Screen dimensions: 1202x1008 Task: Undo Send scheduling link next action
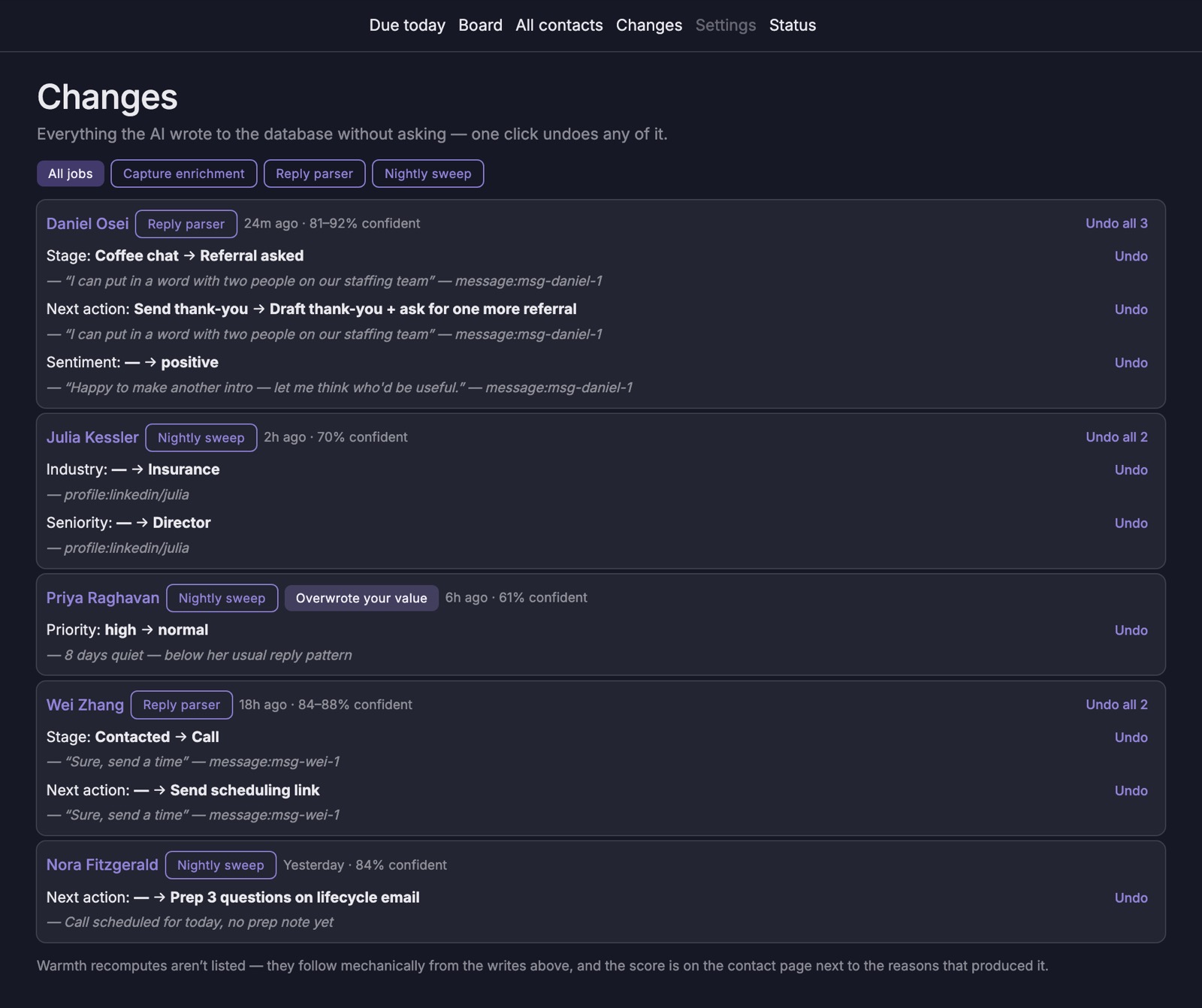[x=1131, y=791]
